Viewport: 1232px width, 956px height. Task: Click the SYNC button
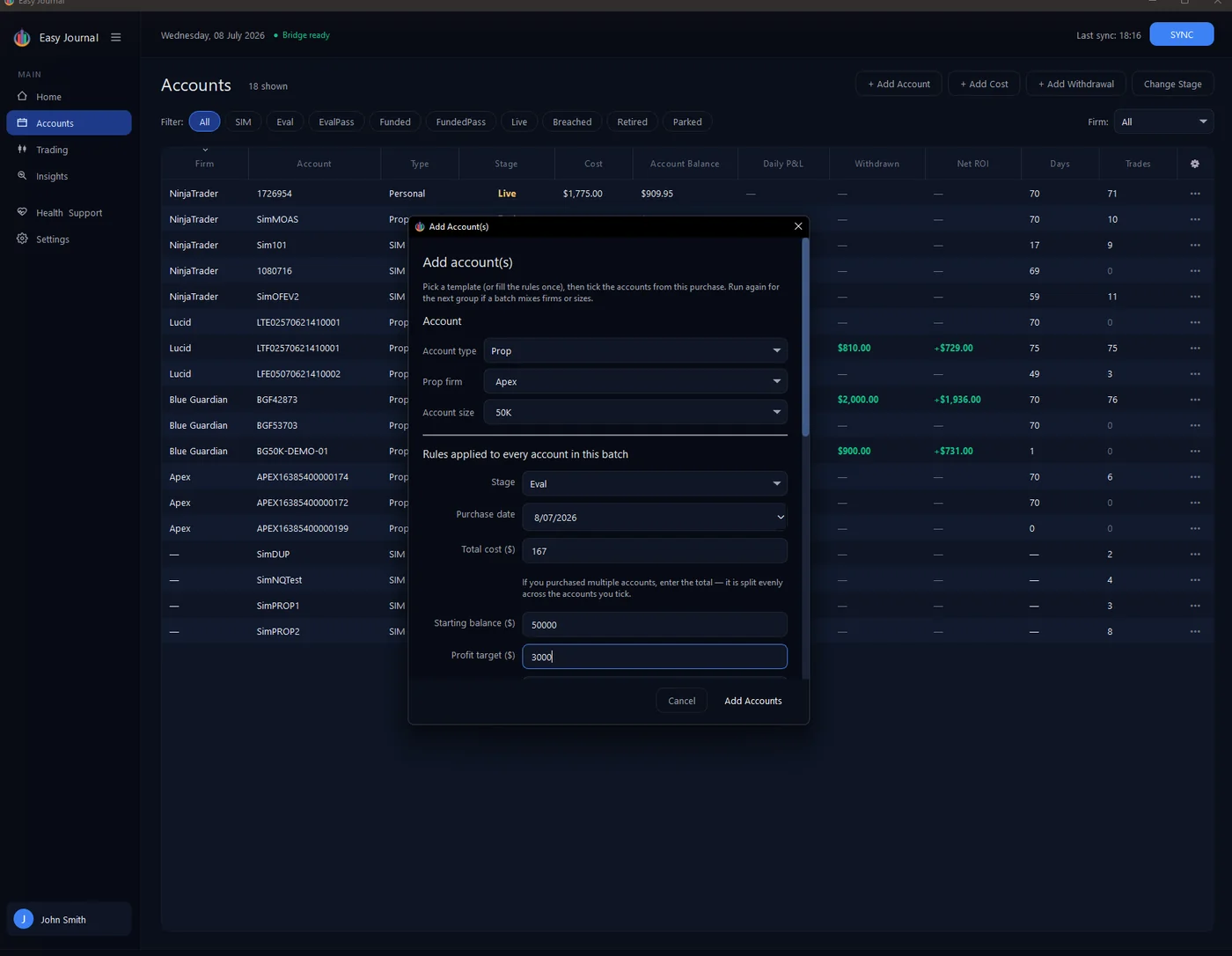[x=1181, y=34]
